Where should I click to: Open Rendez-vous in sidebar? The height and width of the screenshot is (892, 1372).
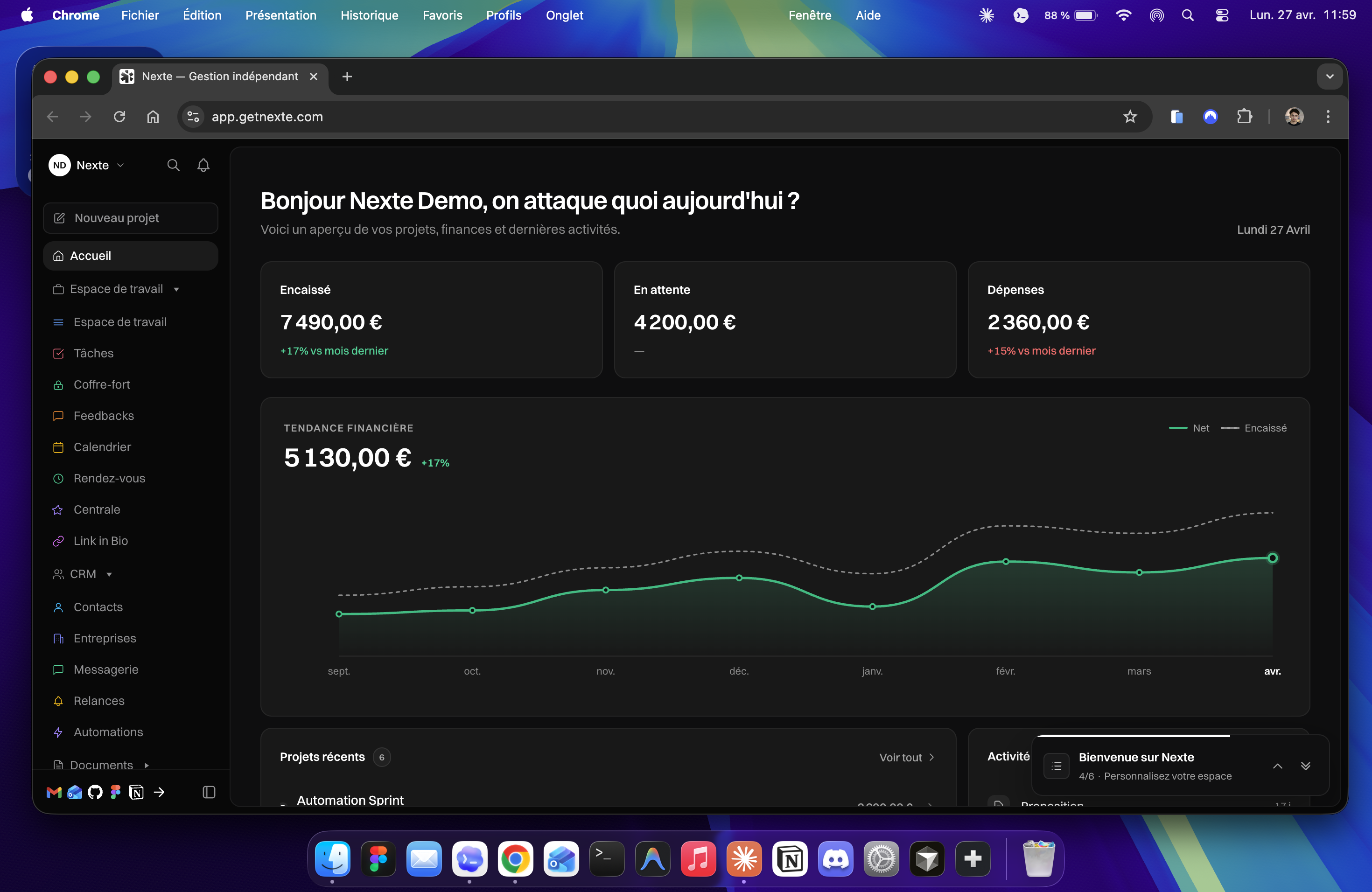[x=130, y=478]
